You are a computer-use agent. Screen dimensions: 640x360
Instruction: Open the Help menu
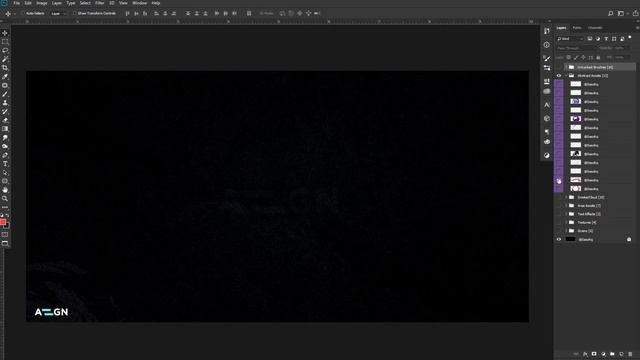(156, 3)
